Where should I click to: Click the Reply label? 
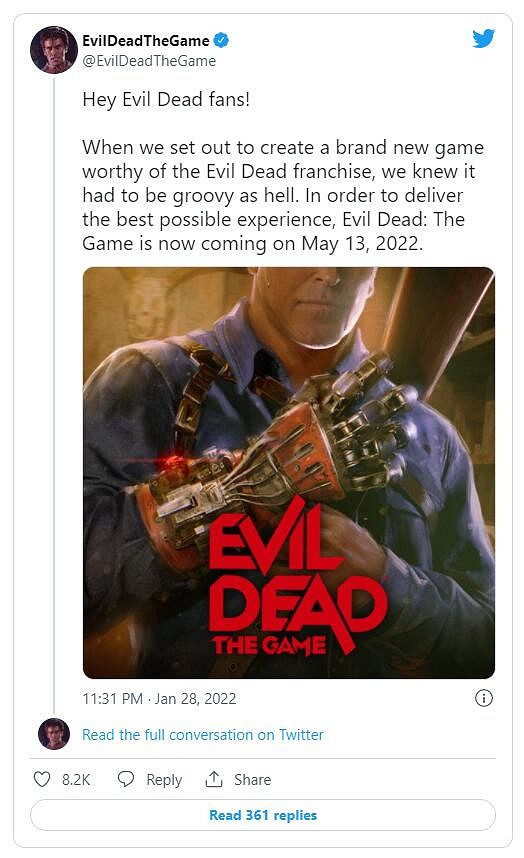point(164,780)
